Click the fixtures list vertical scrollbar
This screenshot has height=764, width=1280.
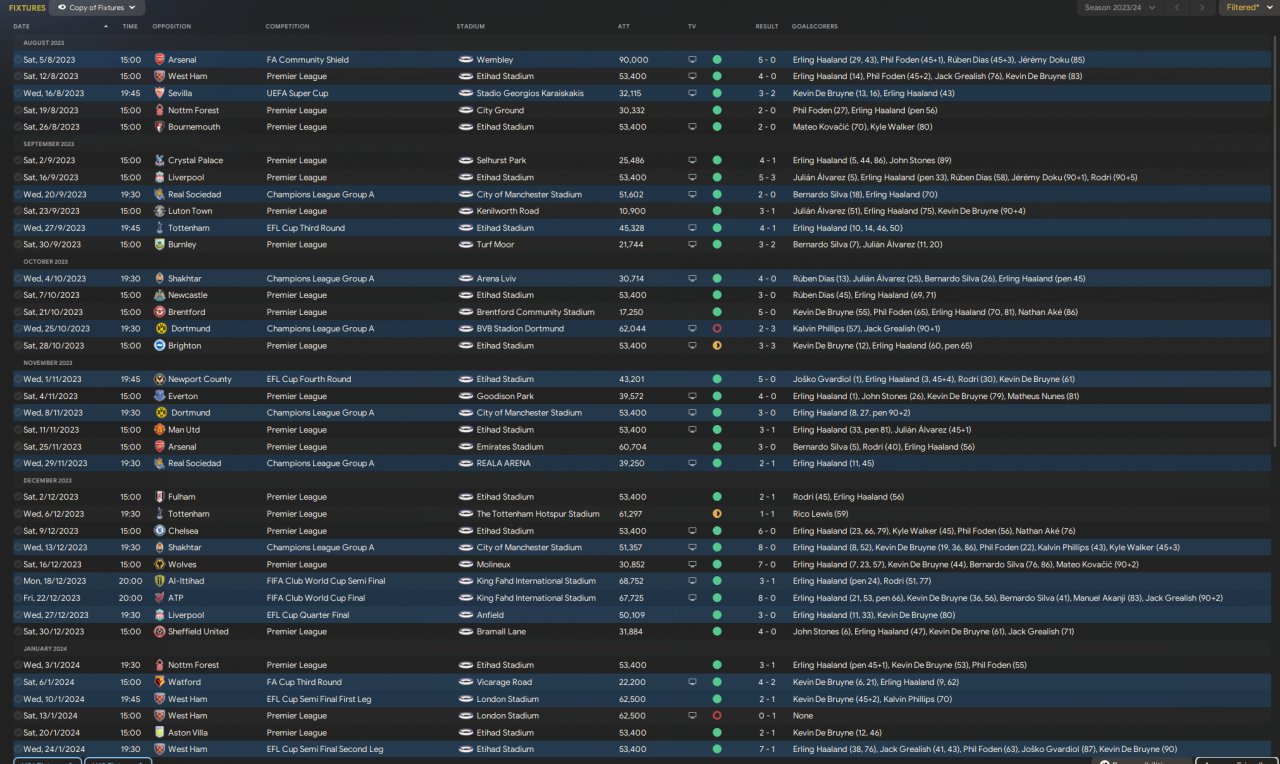pyautogui.click(x=1273, y=240)
